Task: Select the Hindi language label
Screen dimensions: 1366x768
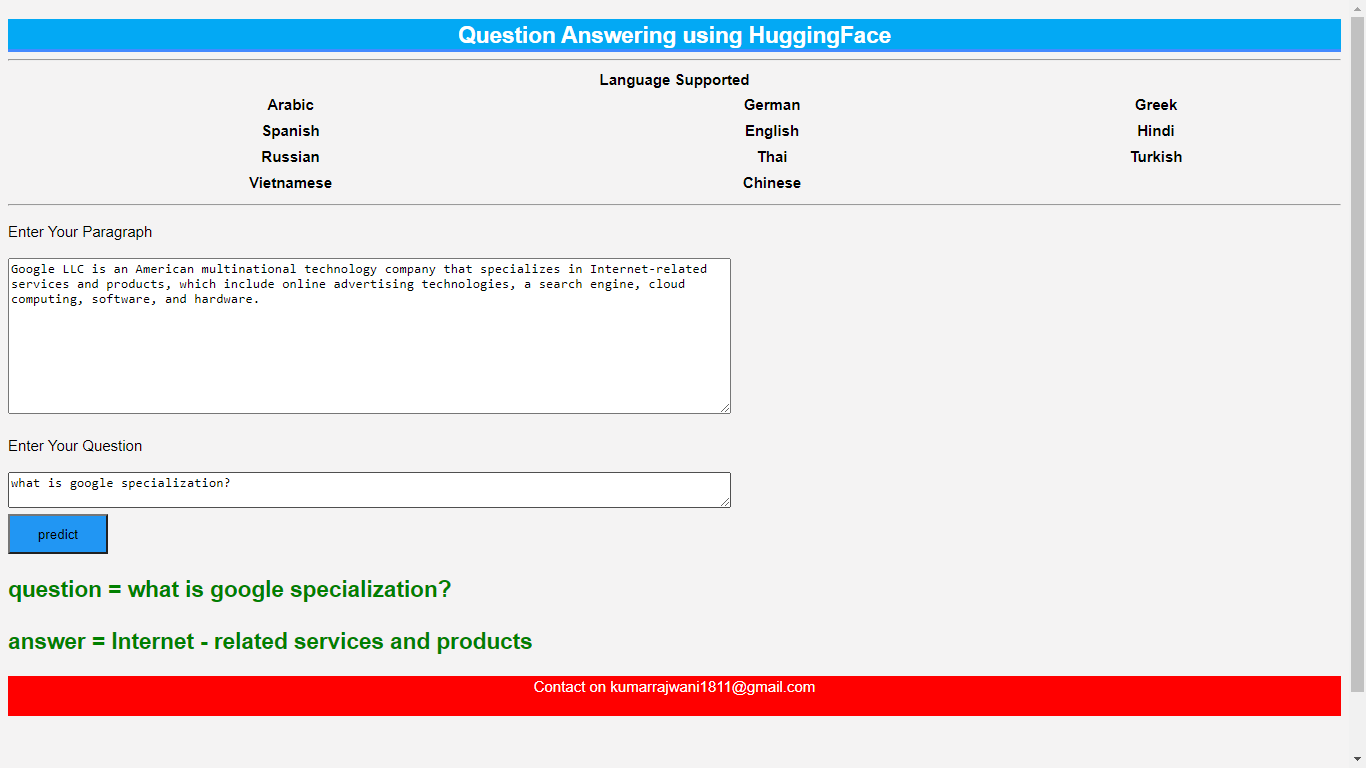Action: (1155, 131)
